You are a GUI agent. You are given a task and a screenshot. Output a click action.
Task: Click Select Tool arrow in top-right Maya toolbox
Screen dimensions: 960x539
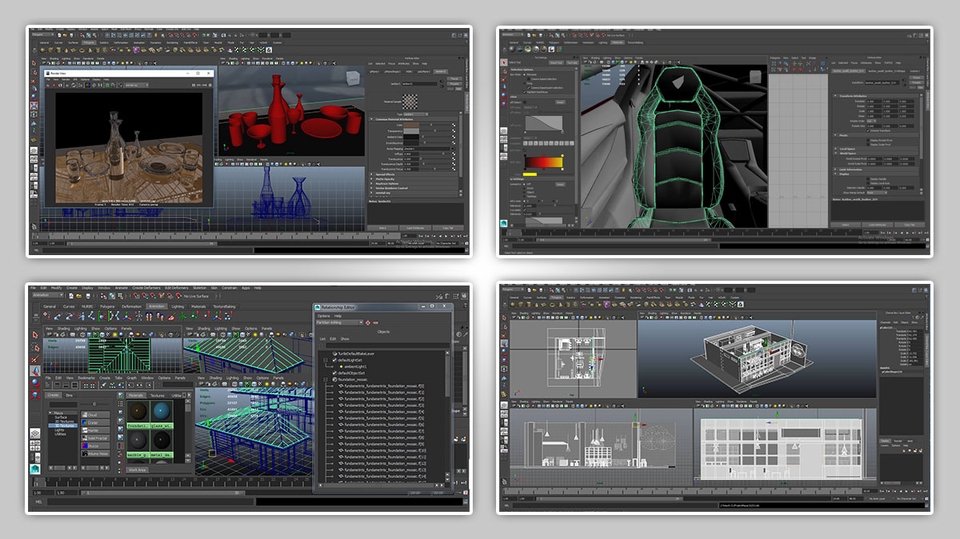pos(504,62)
